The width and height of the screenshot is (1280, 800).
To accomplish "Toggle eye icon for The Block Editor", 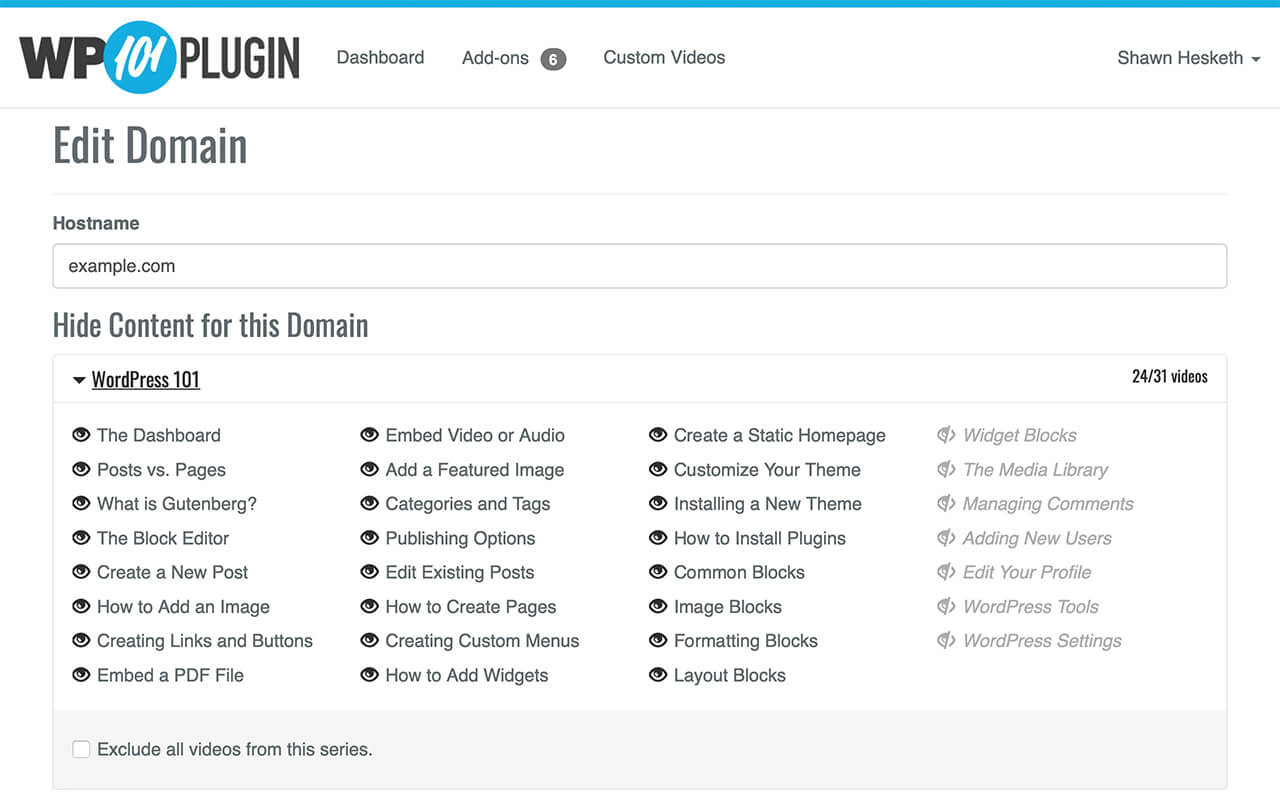I will tap(81, 538).
